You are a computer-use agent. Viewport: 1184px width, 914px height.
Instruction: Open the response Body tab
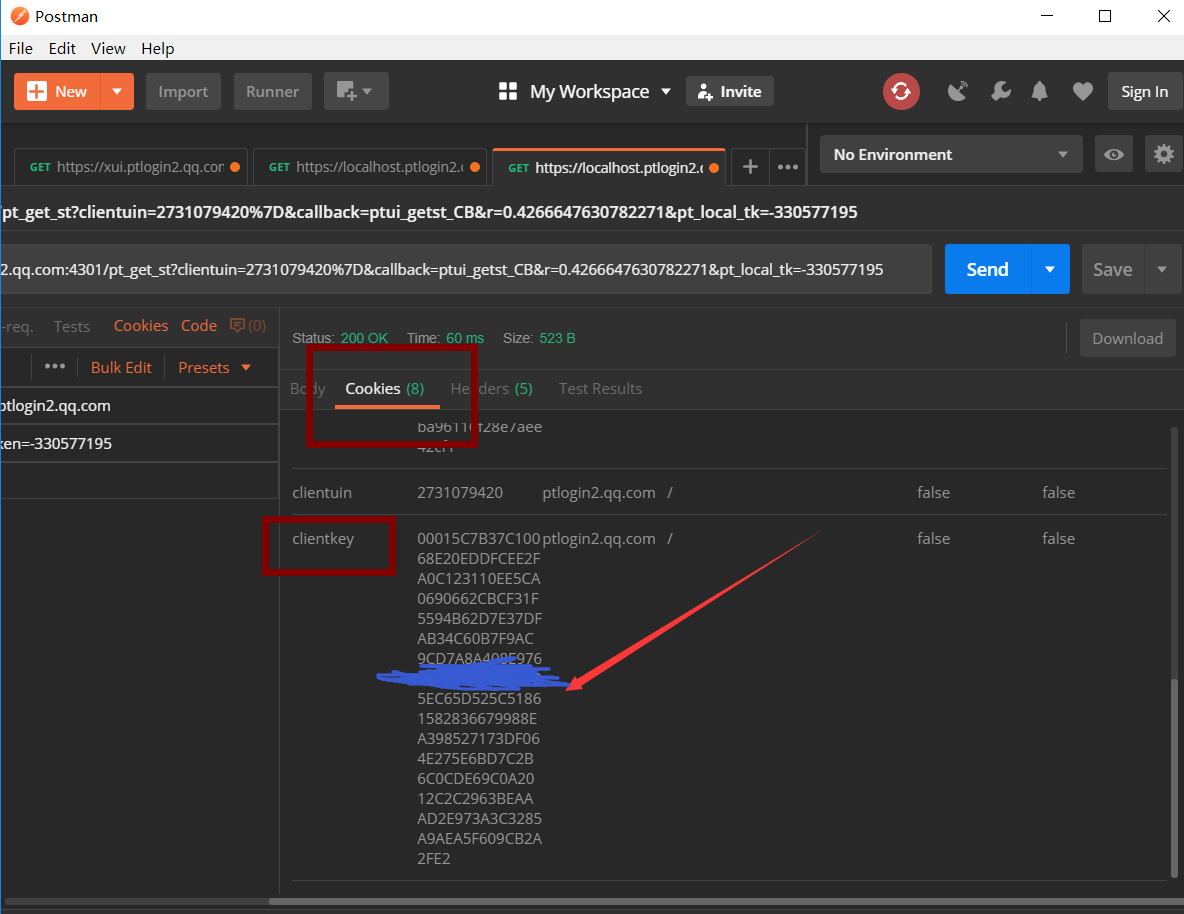[307, 388]
